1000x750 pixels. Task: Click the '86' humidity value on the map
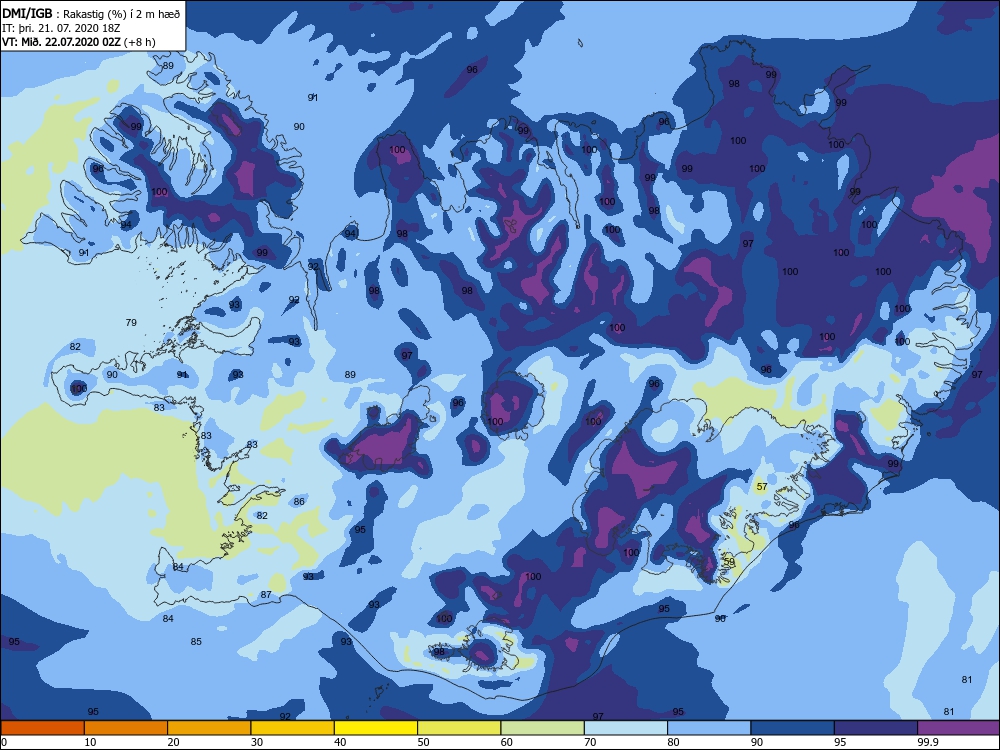[299, 501]
